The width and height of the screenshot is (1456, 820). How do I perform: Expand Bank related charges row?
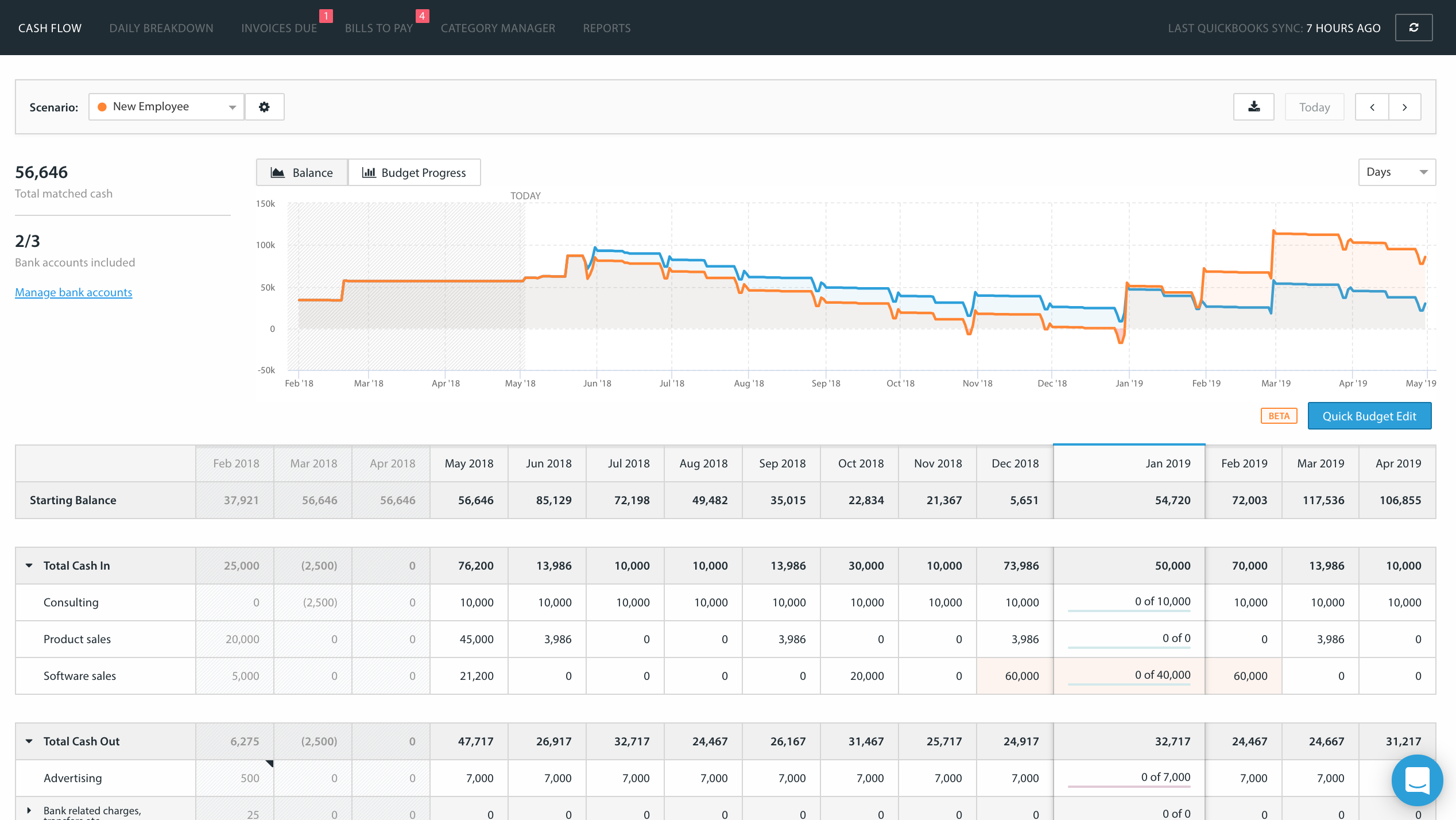pyautogui.click(x=29, y=811)
